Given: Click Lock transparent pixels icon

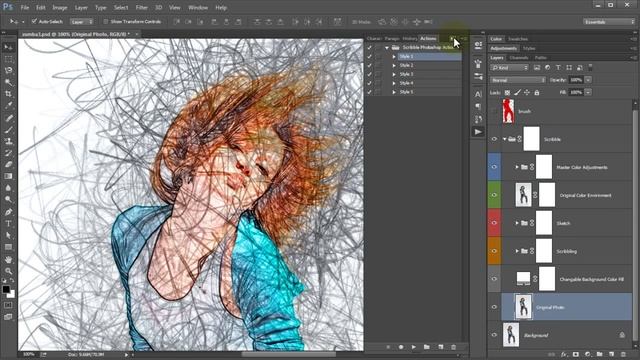Looking at the screenshot, I should (507, 93).
